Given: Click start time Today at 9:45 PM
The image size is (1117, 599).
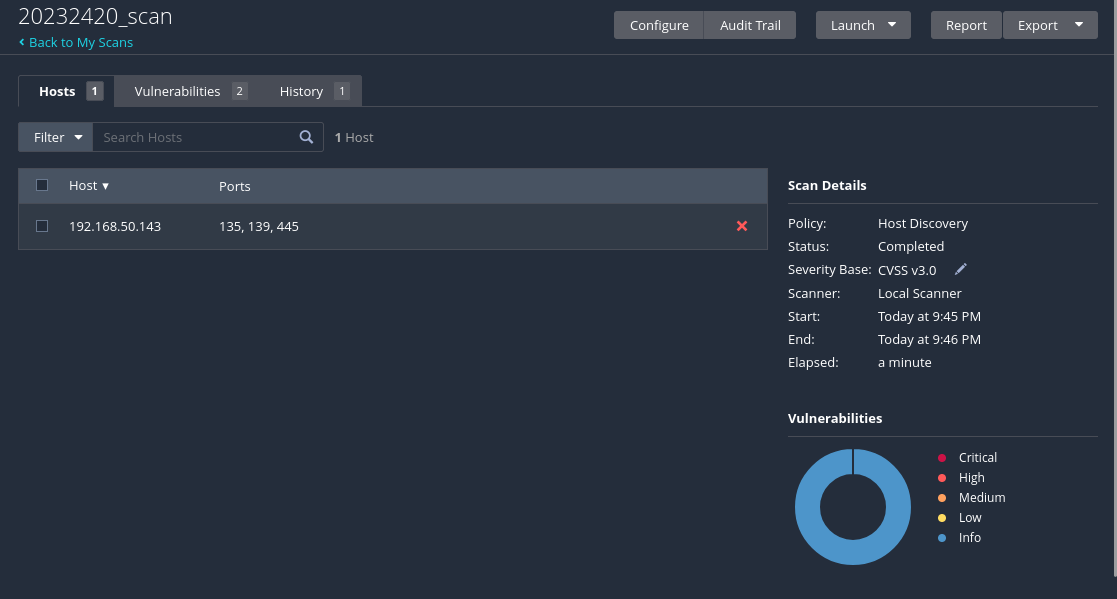Looking at the screenshot, I should point(929,316).
